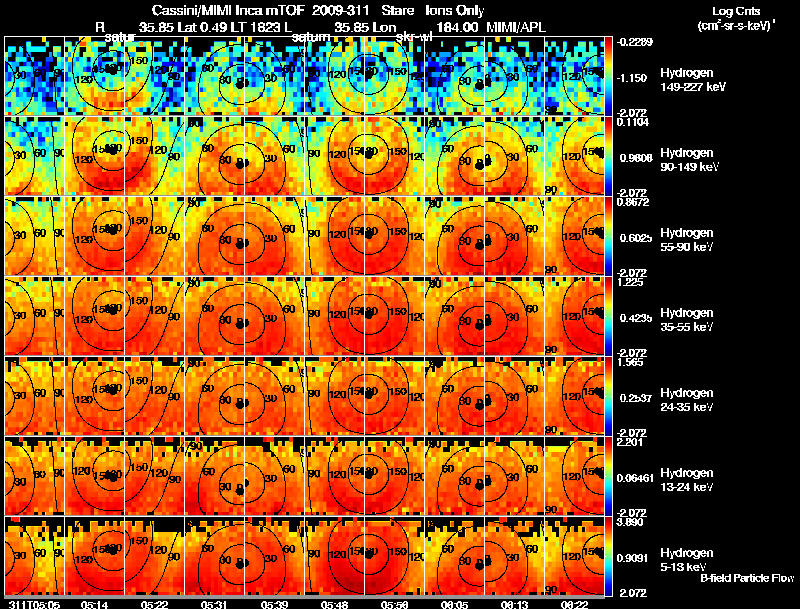The width and height of the screenshot is (800, 609).
Task: Select the Hydrogen 24-35 keV label
Action: pyautogui.click(x=687, y=399)
